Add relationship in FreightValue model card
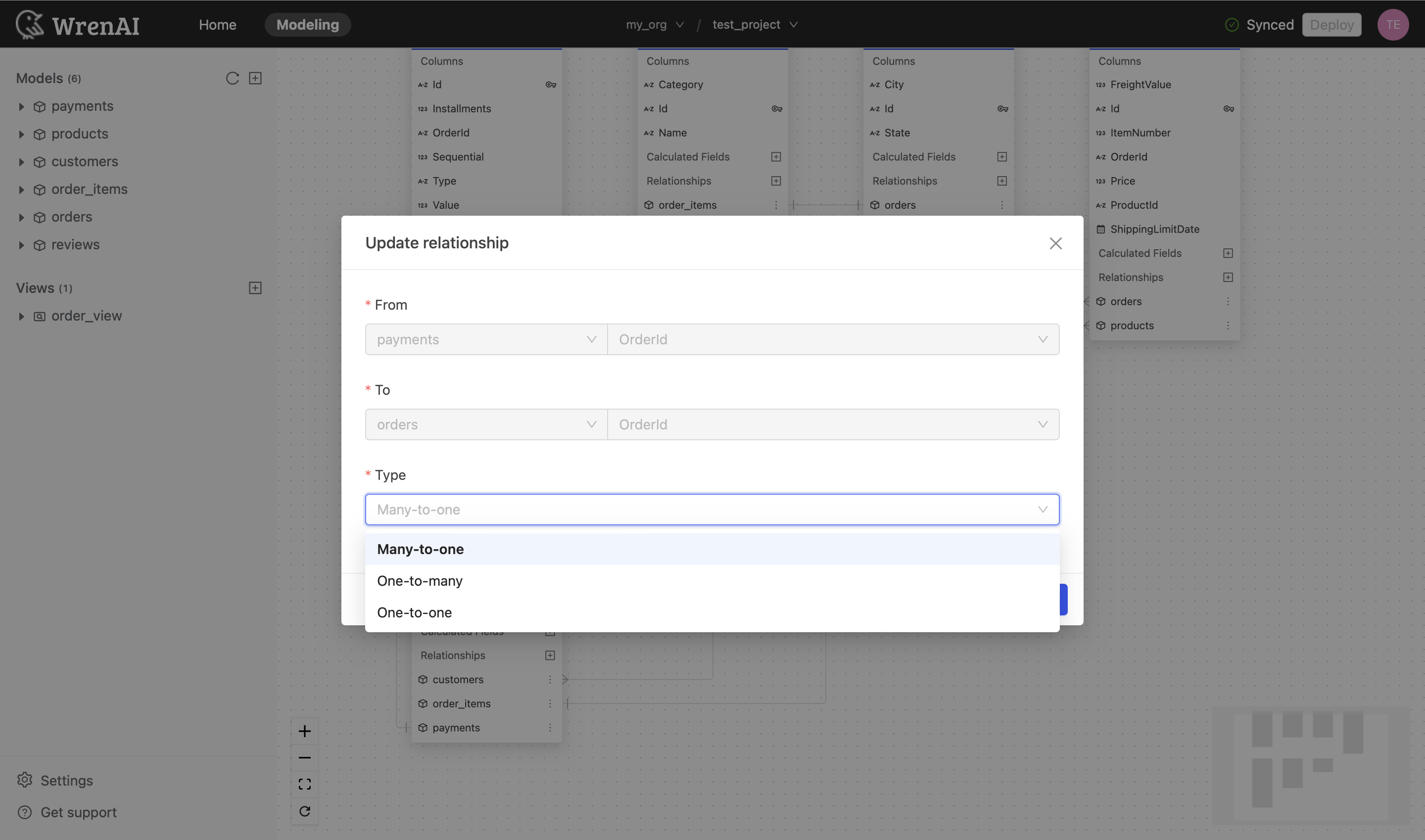 coord(1228,278)
